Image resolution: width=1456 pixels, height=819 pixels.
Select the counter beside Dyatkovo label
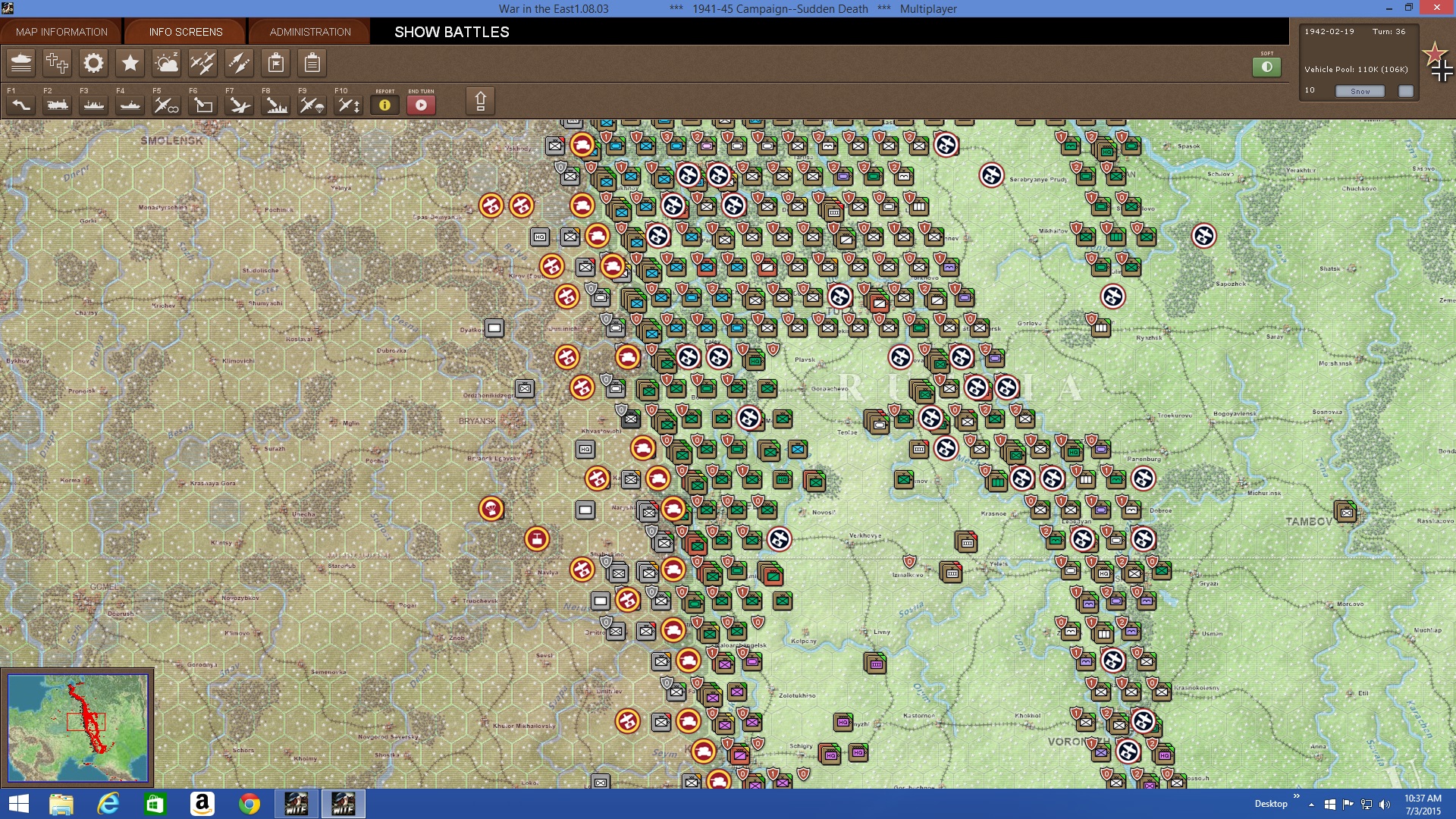[x=494, y=328]
